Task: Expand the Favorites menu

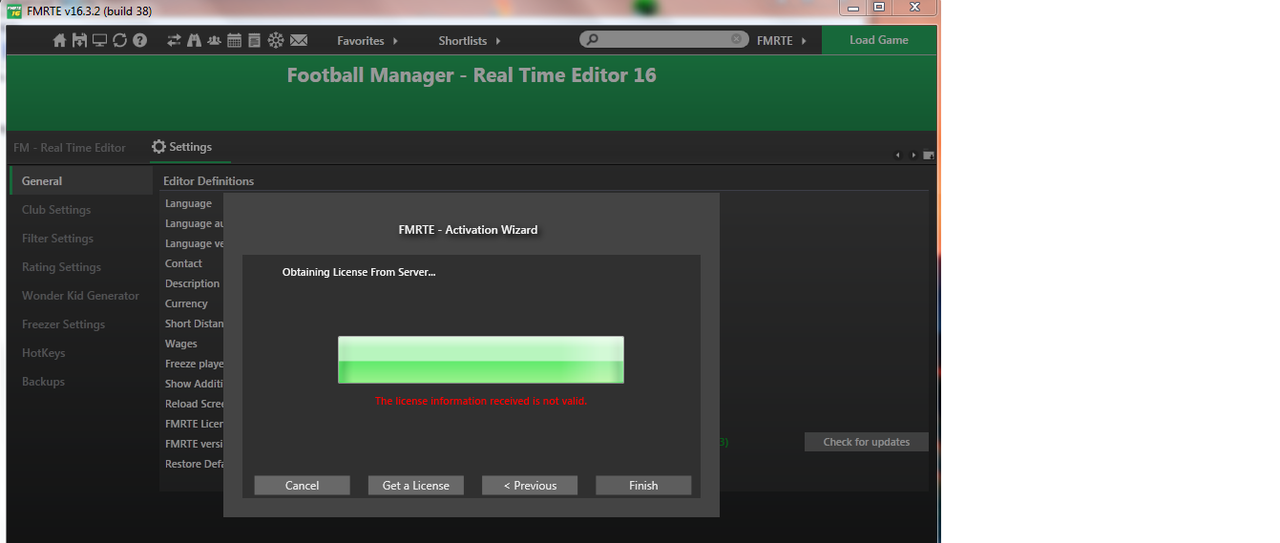Action: (367, 41)
